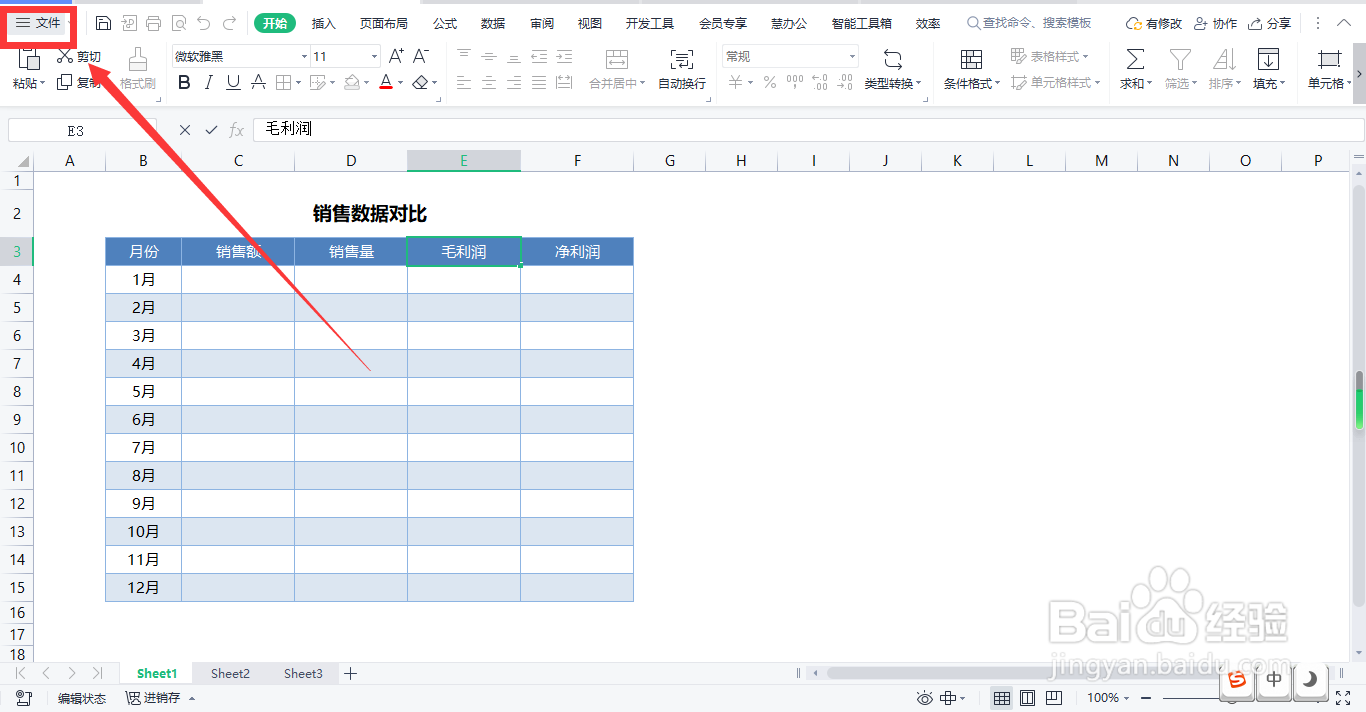Click the increase indent icon
Image resolution: width=1366 pixels, height=712 pixels.
tap(564, 57)
